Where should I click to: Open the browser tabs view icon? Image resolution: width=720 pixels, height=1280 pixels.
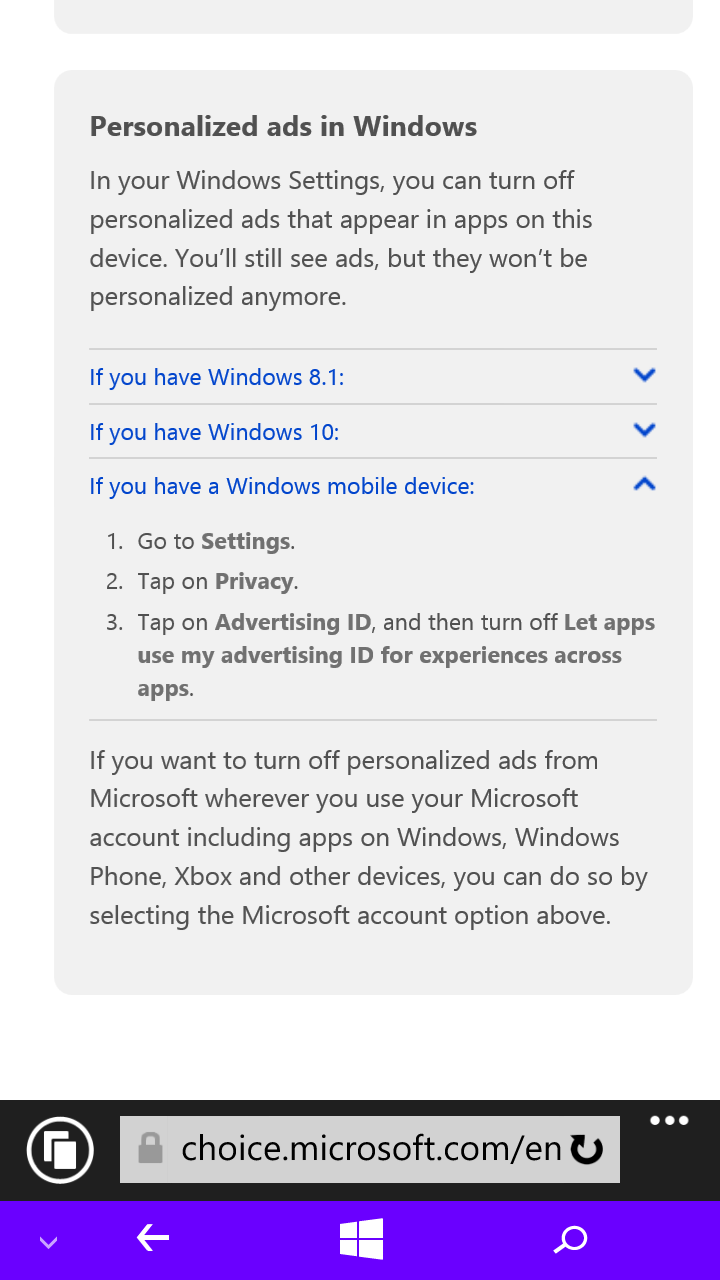pyautogui.click(x=61, y=1150)
